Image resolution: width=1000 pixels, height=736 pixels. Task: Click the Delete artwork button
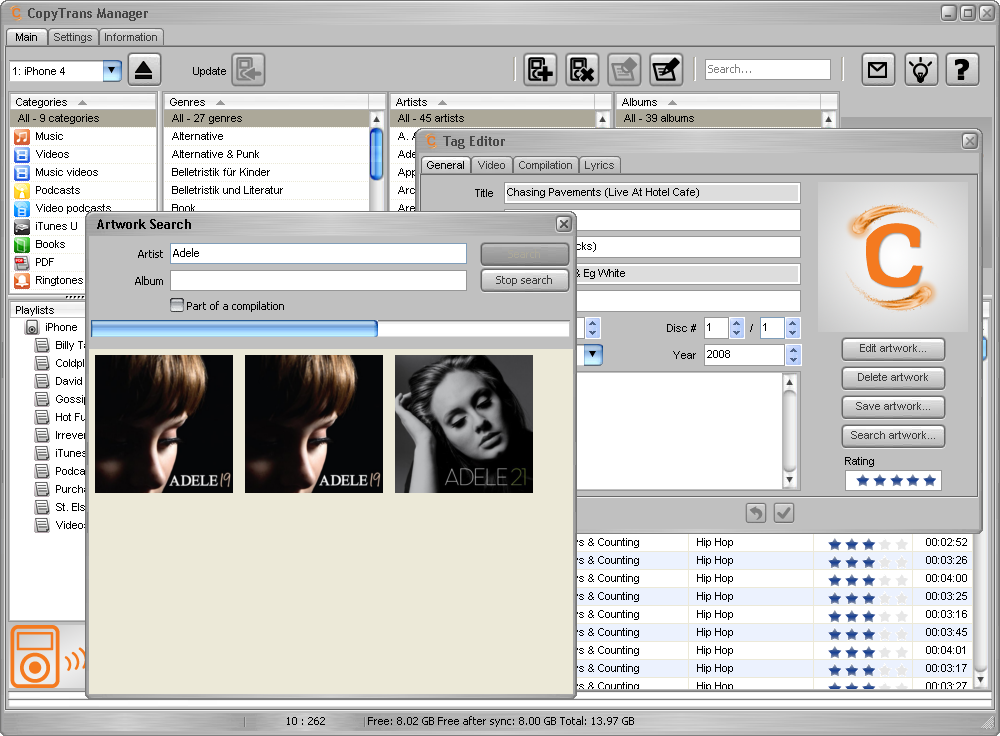tap(893, 378)
